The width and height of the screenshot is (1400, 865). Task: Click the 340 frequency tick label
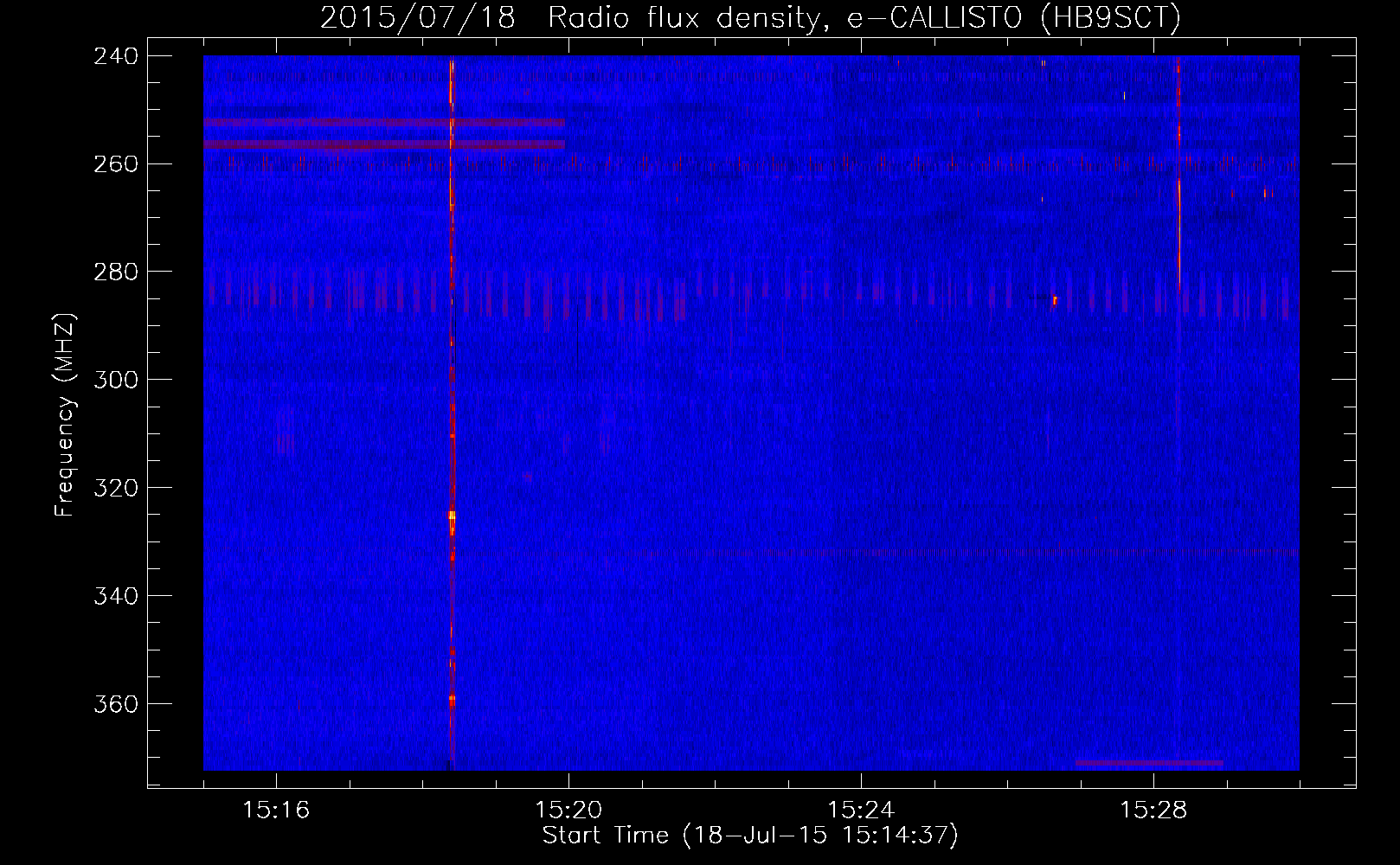pyautogui.click(x=115, y=596)
